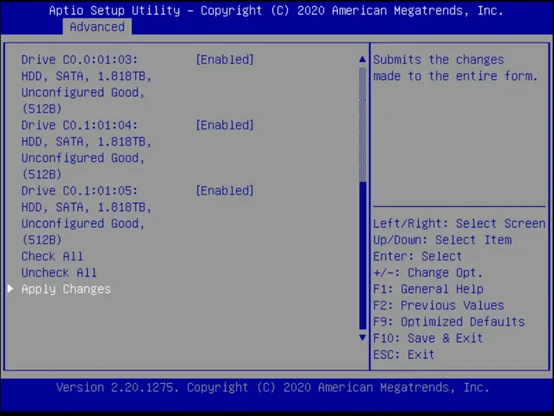
Task: Click the dotted scrollbar track area
Action: (362, 124)
